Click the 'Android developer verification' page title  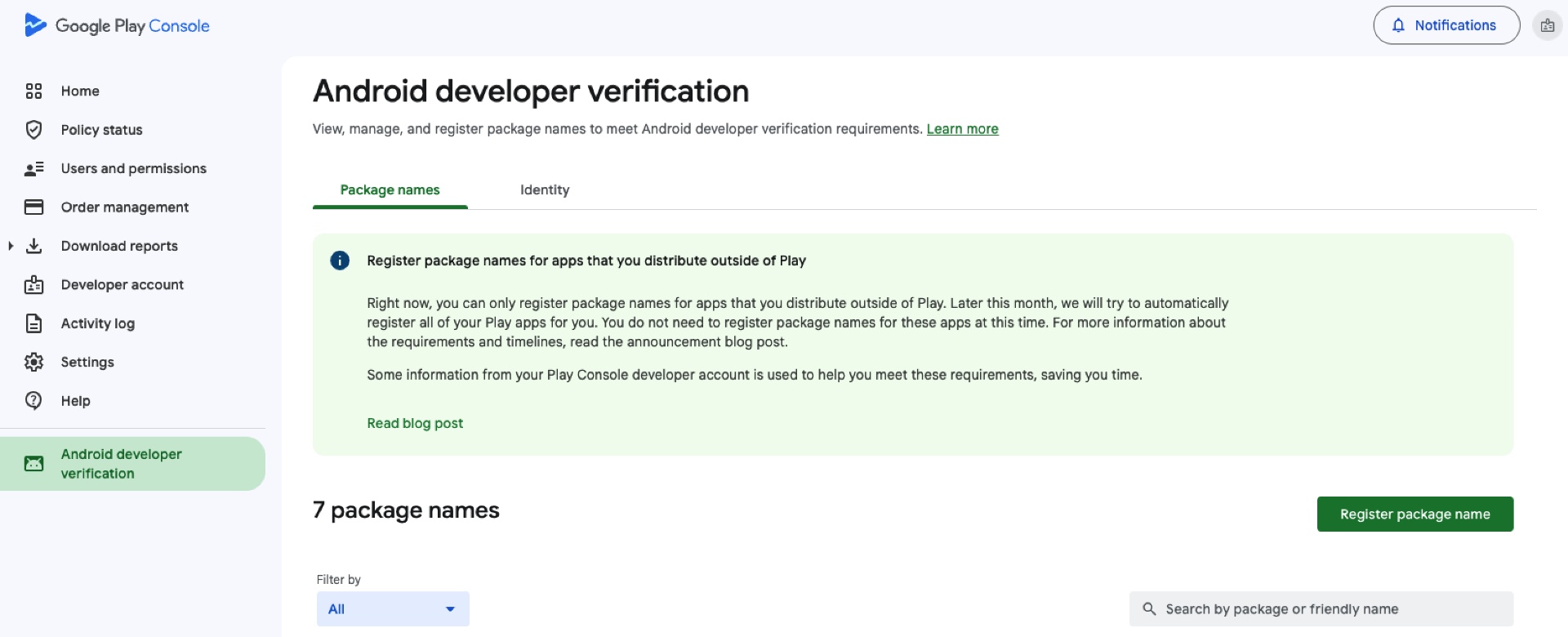531,91
